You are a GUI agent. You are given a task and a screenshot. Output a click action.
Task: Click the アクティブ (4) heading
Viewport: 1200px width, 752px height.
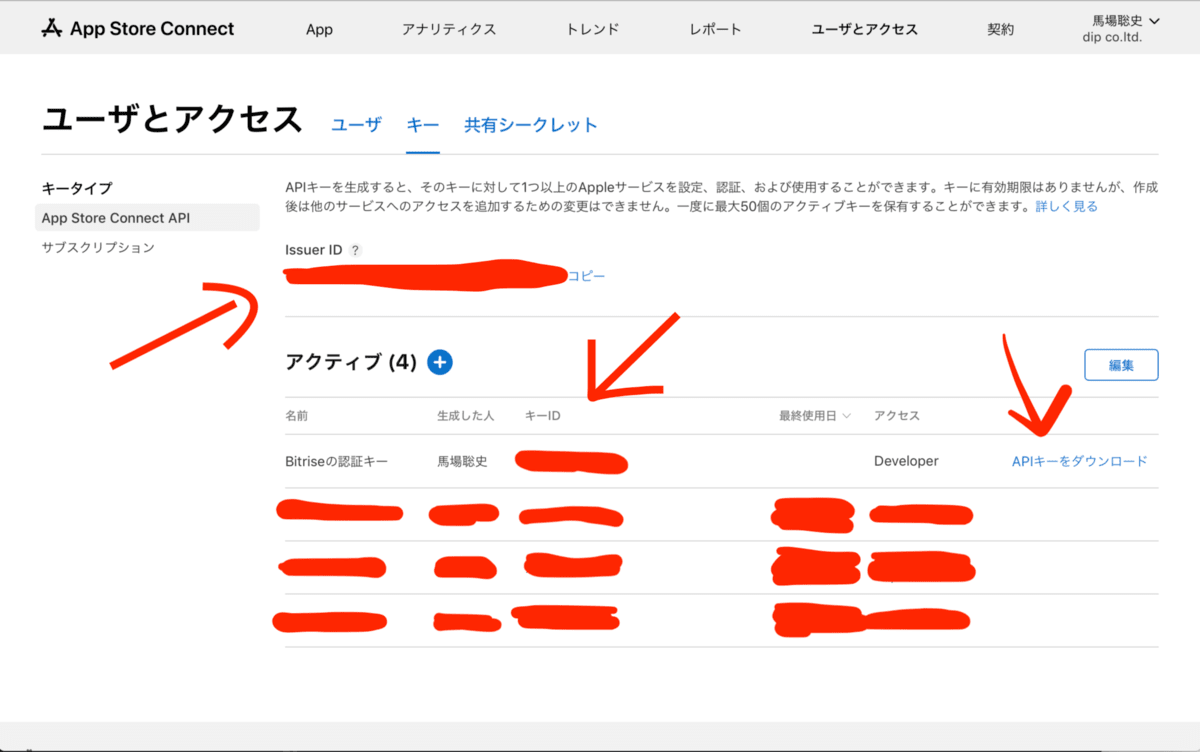coord(350,362)
